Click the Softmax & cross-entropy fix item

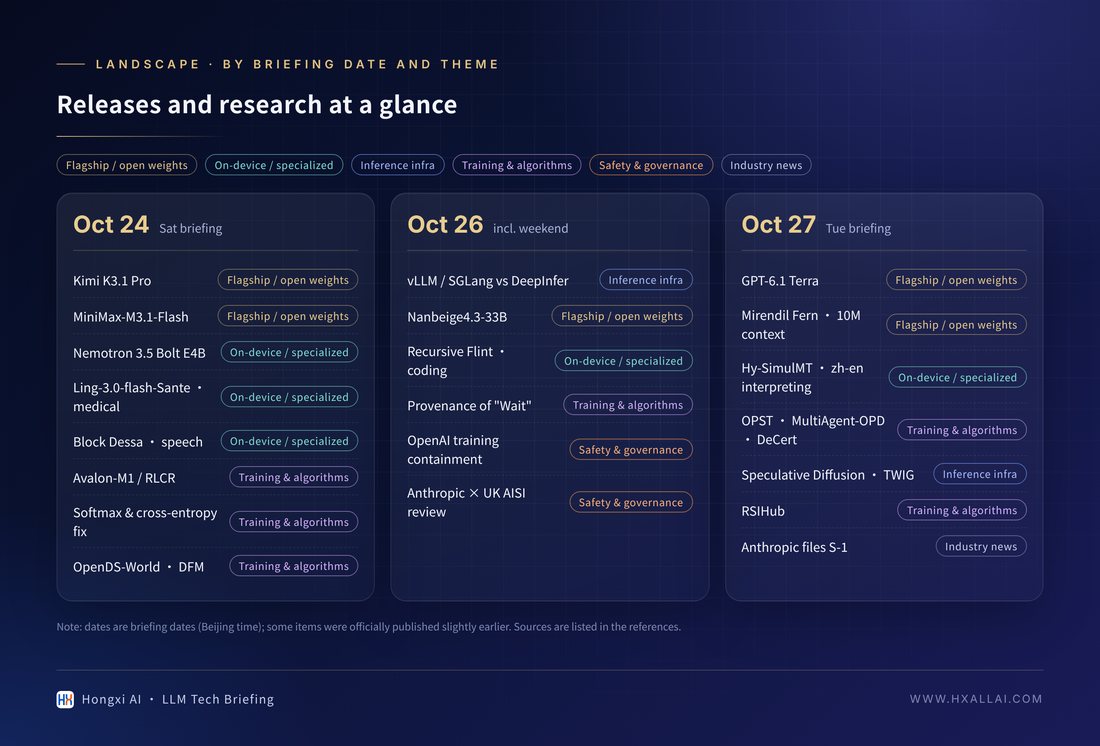click(x=145, y=522)
